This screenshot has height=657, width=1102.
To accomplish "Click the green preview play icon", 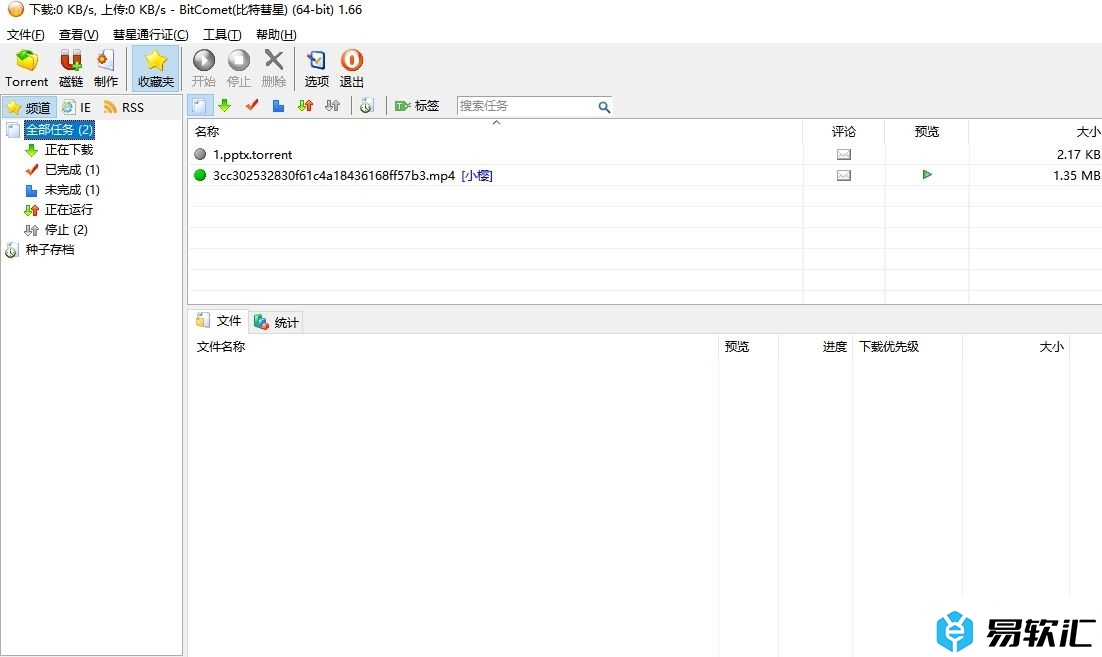I will (x=927, y=174).
